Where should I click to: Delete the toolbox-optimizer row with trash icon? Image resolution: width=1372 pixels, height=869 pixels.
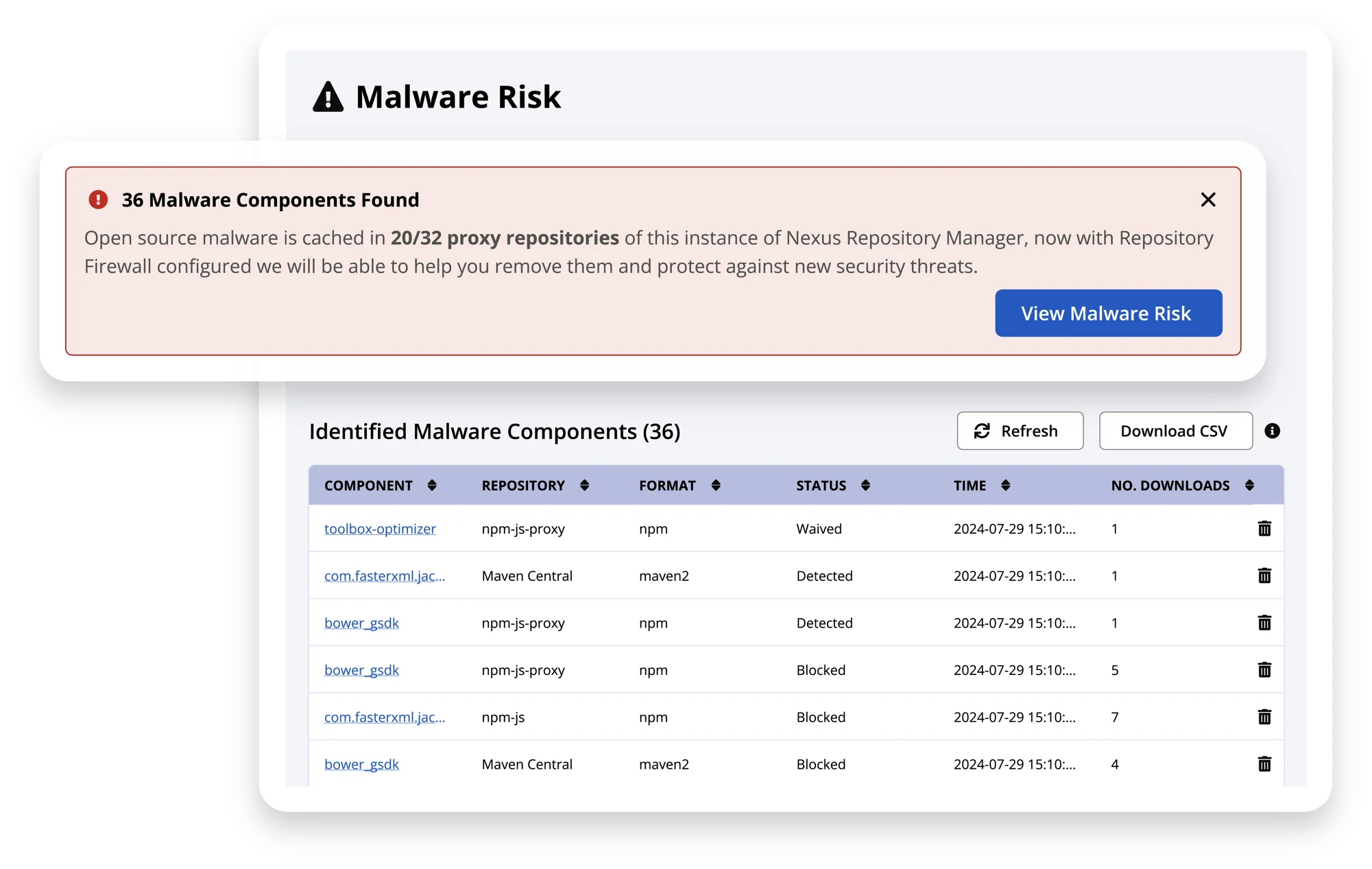(x=1264, y=529)
